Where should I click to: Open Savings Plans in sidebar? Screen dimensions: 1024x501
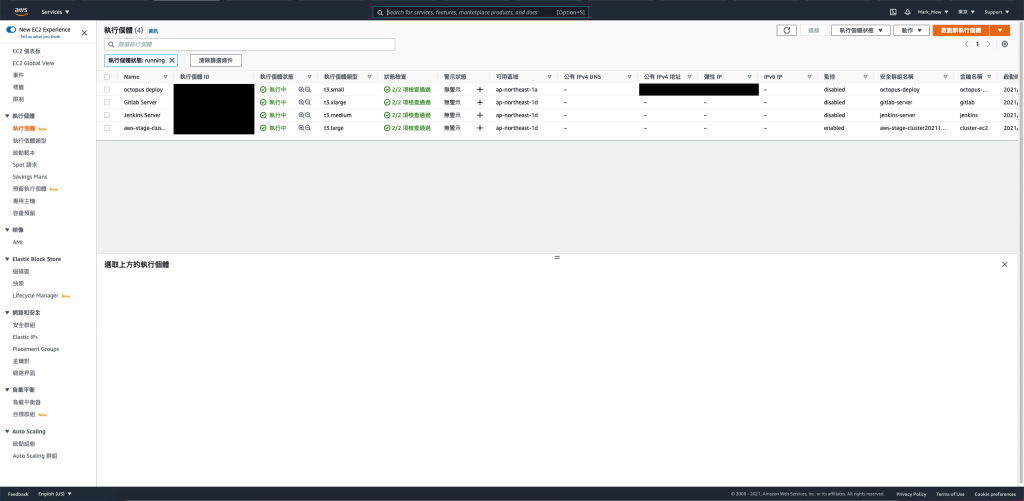[30, 177]
